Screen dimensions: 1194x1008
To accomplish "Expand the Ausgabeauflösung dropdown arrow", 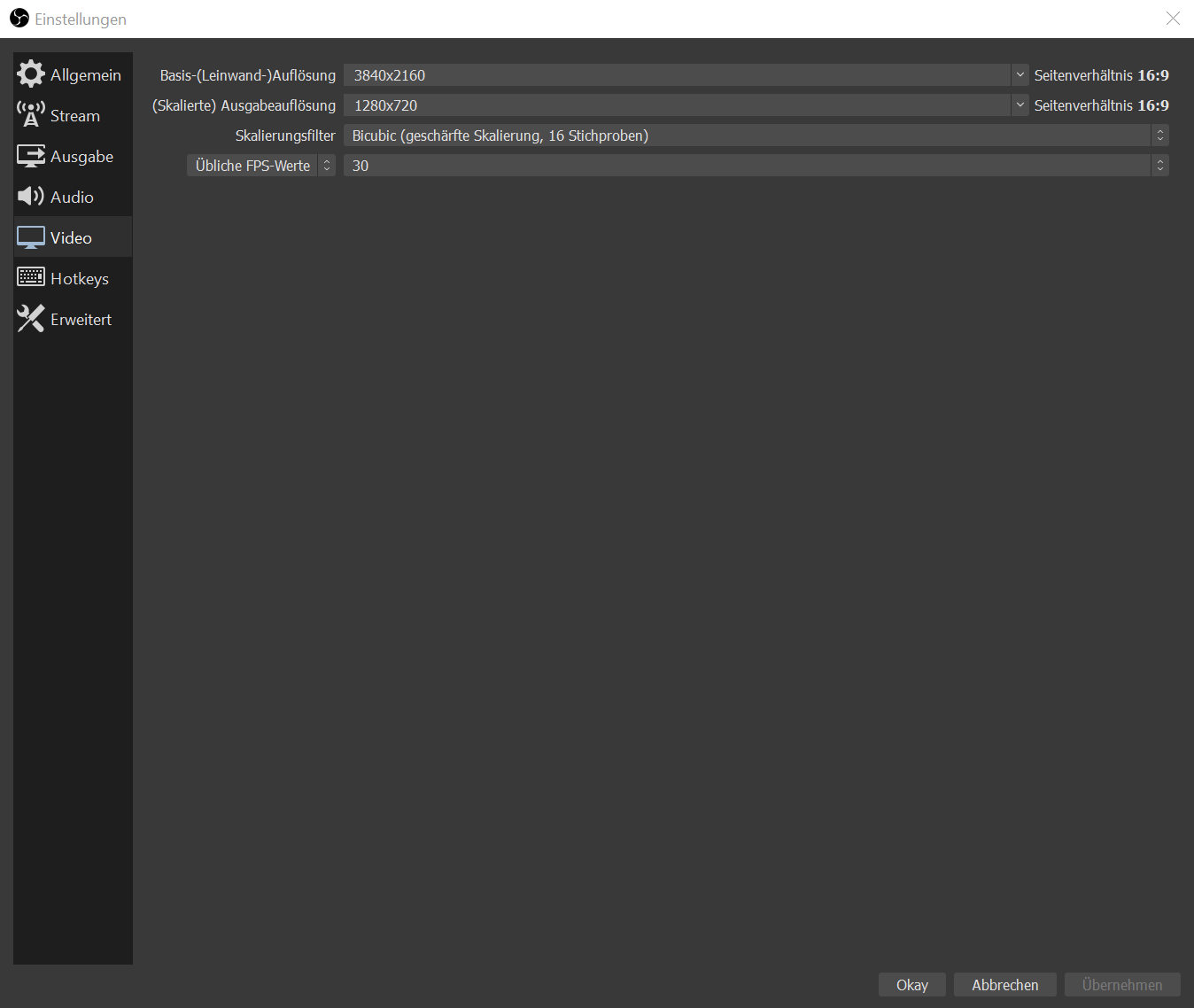I will (1020, 105).
